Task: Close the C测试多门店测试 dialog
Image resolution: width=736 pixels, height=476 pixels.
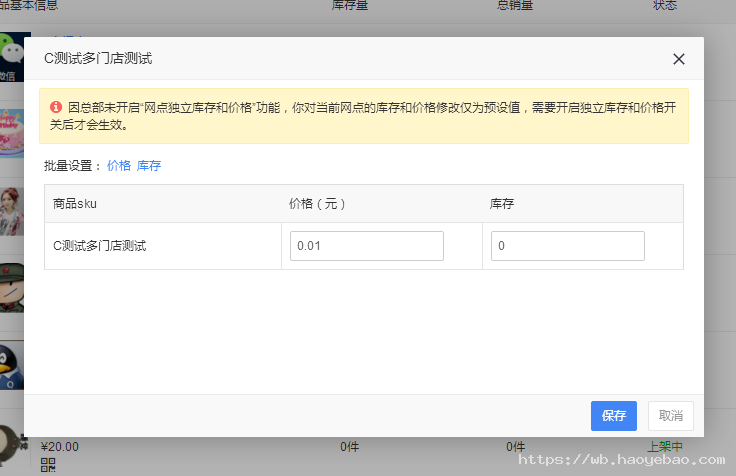Action: (679, 59)
